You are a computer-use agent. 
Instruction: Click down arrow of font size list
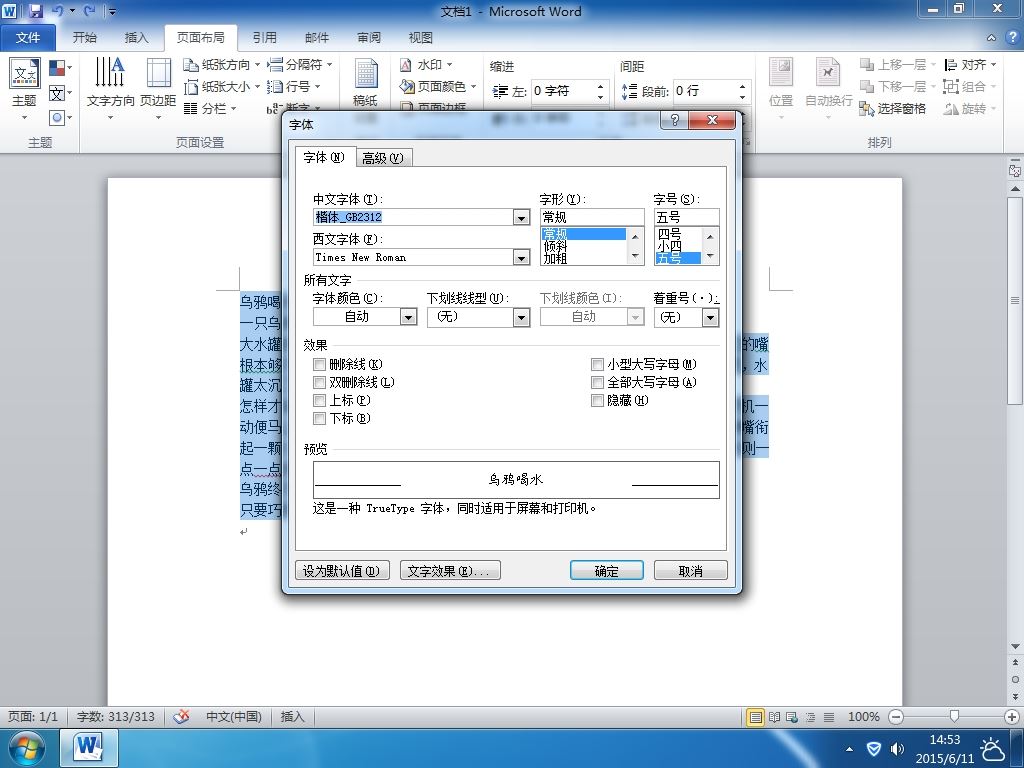711,256
